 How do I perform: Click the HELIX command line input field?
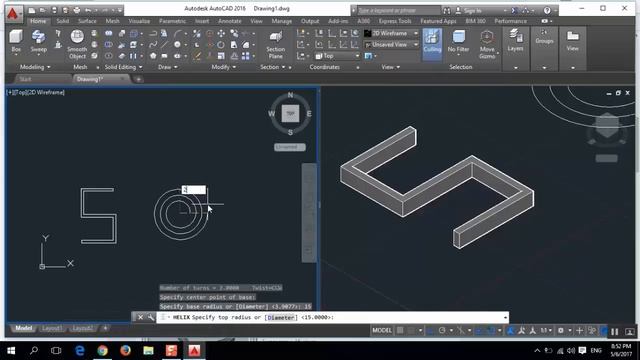coord(332,317)
